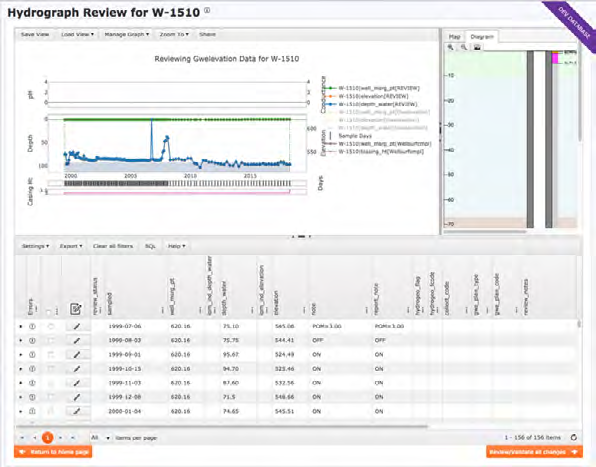The width and height of the screenshot is (596, 467).
Task: Click the error info icon on the 1999-08-03 row
Action: click(x=32, y=340)
